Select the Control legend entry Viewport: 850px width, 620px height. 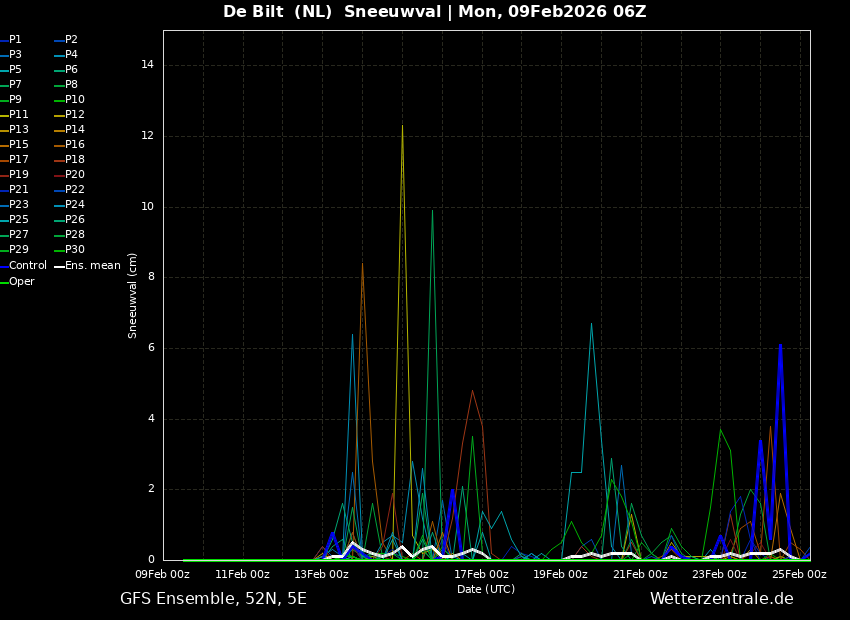27,266
